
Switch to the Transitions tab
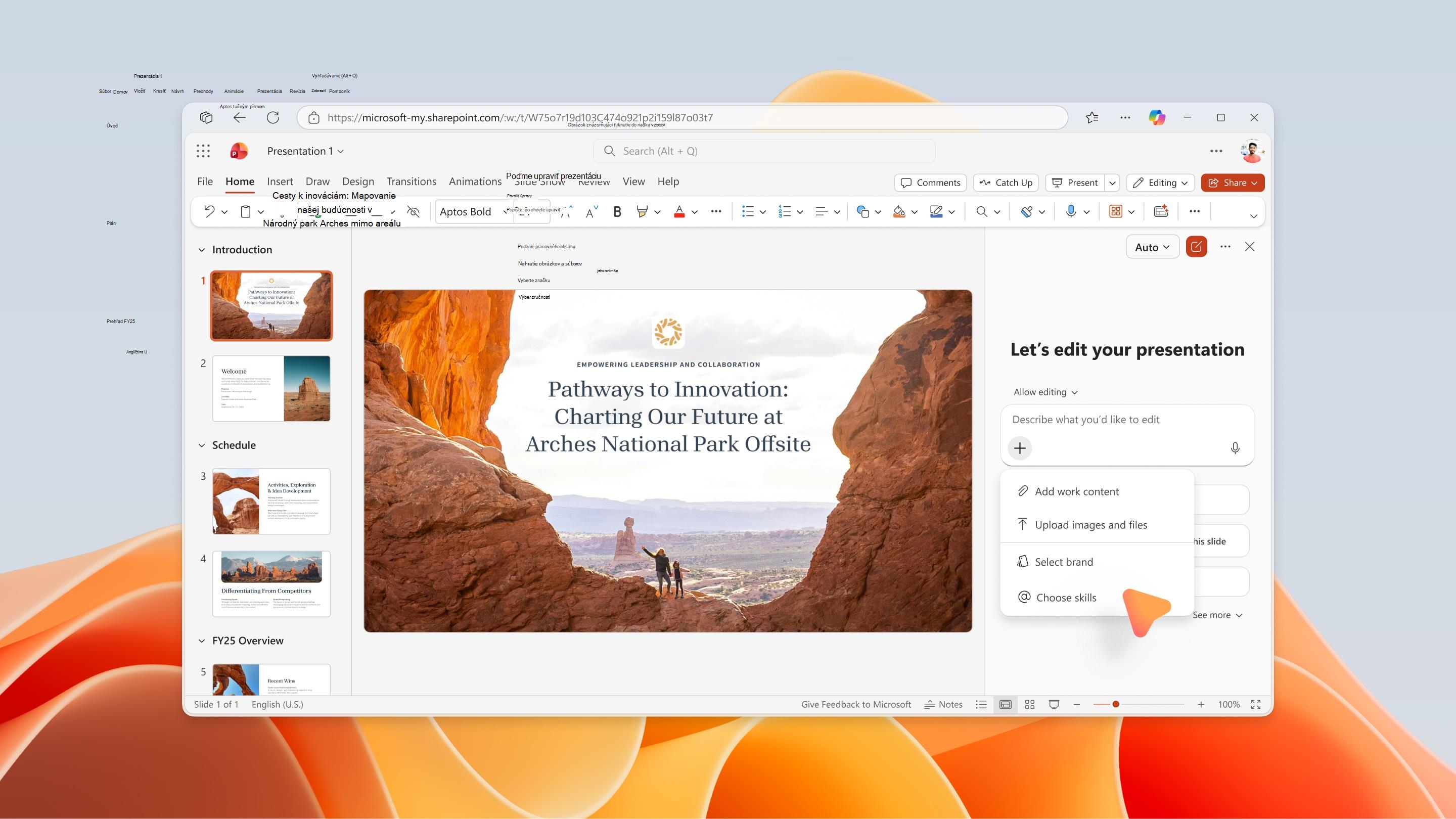[x=412, y=181]
